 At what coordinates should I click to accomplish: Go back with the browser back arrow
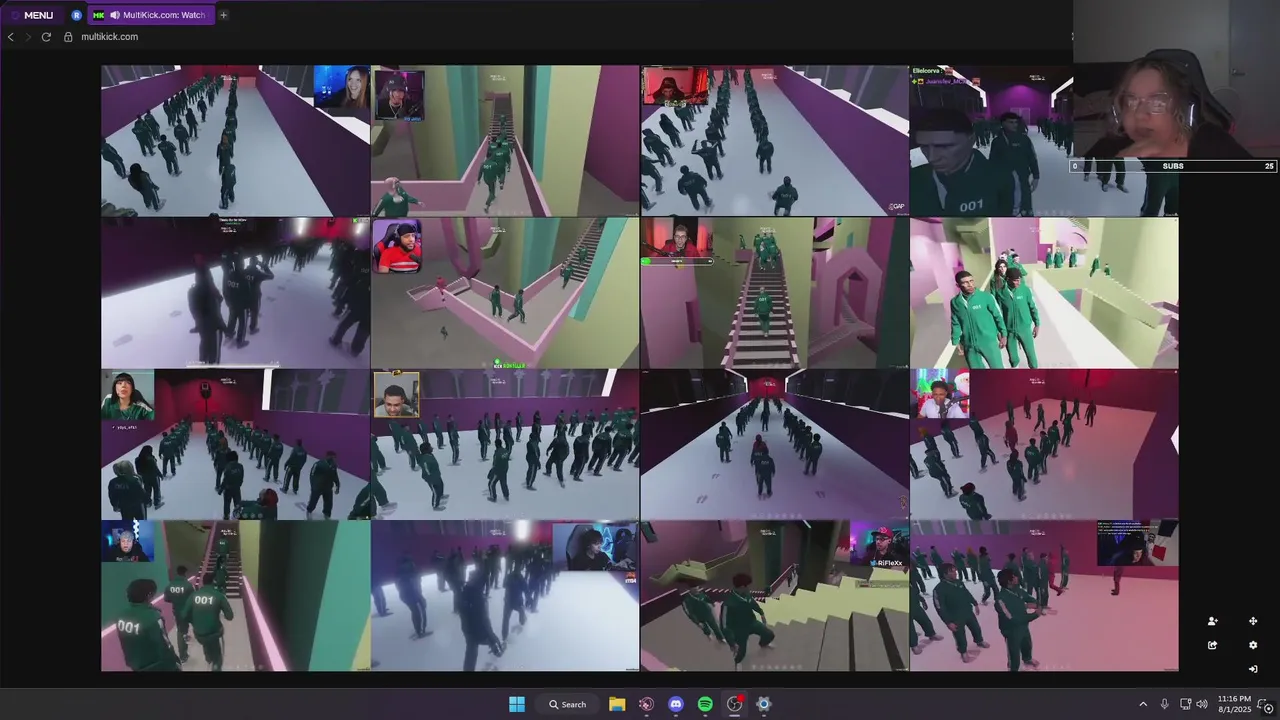11,37
